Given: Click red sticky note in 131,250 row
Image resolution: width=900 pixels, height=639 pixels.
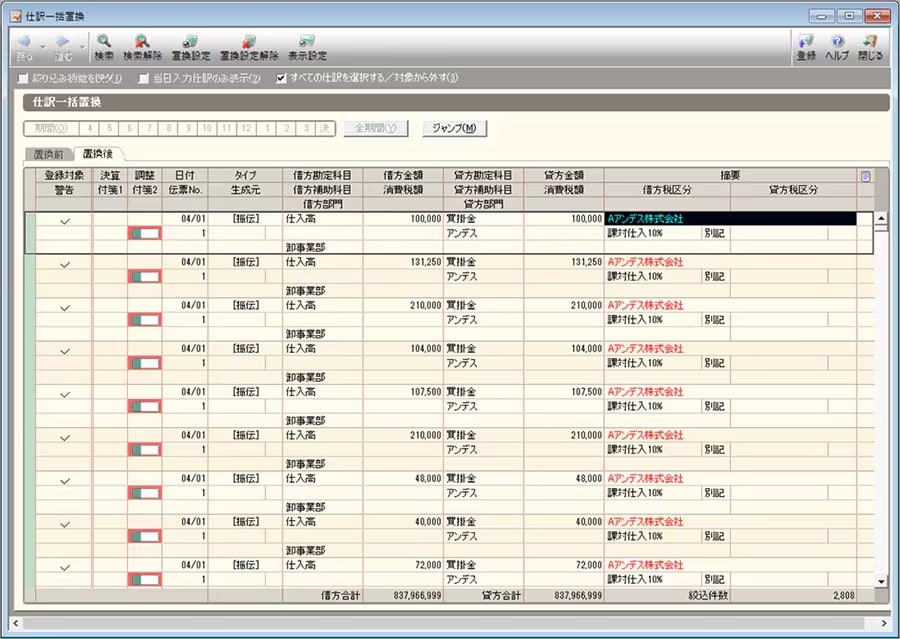Looking at the screenshot, I should [x=145, y=277].
